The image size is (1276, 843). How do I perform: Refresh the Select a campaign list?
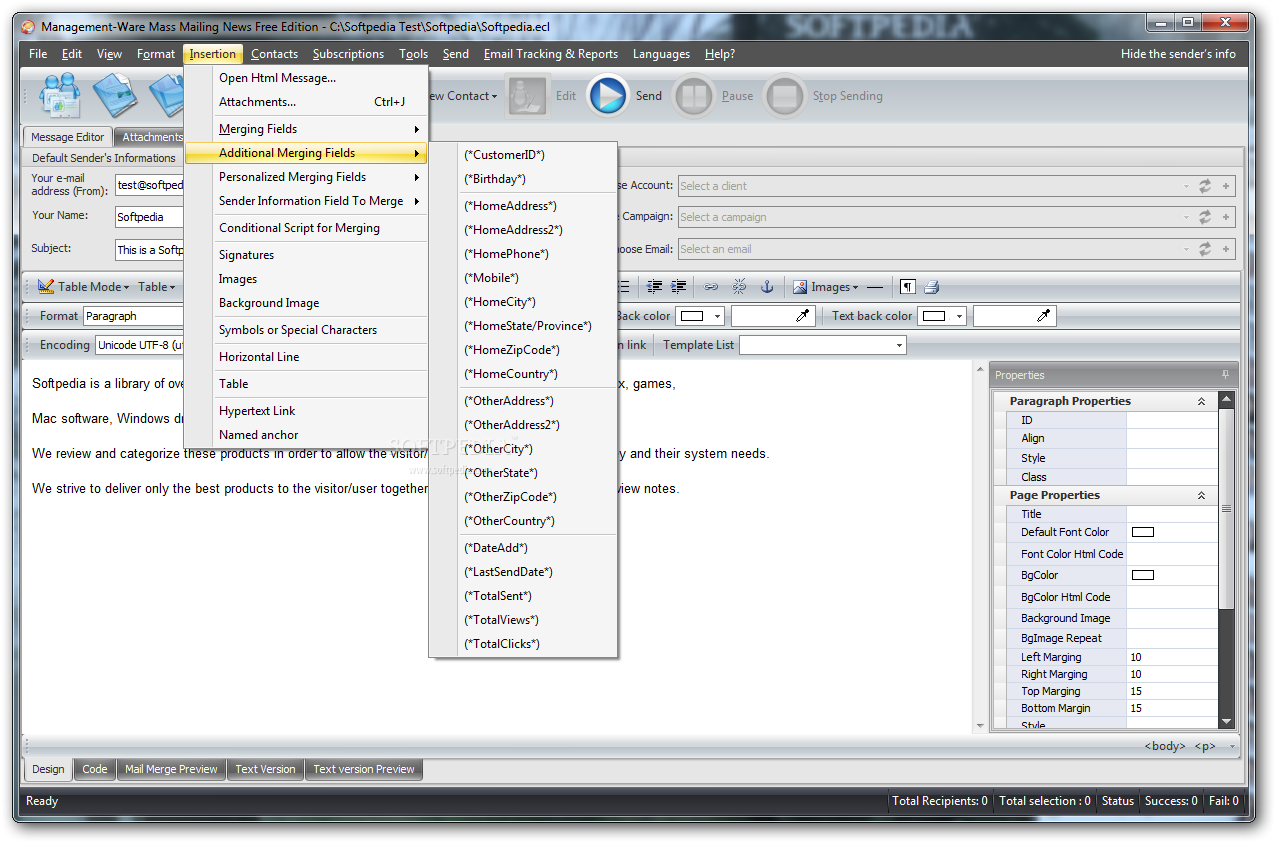tap(1204, 217)
